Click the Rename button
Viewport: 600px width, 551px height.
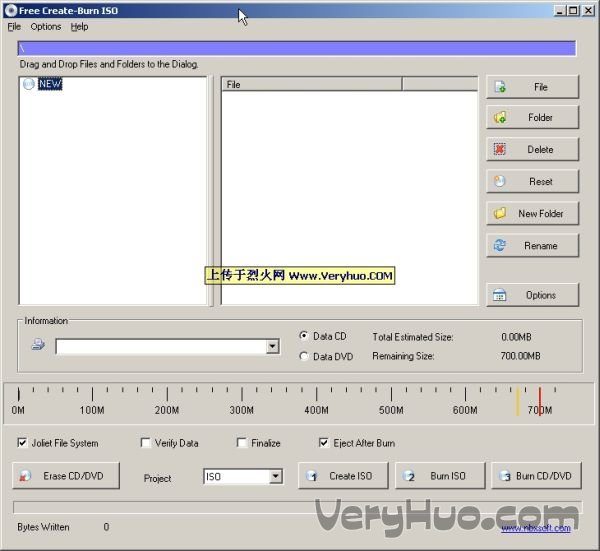tap(532, 245)
